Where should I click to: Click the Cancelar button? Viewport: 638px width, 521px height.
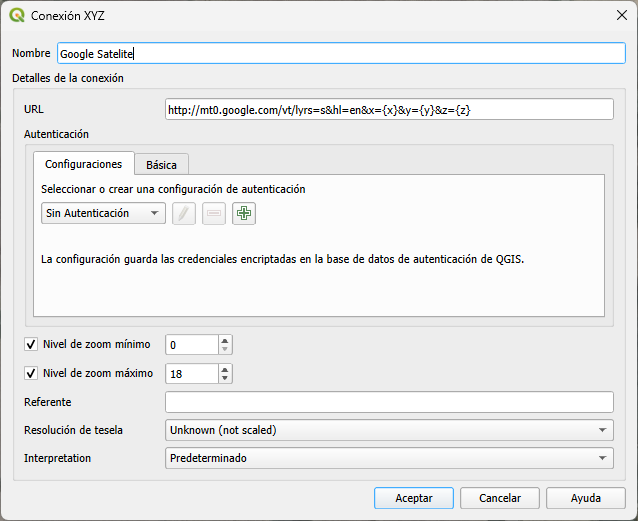pos(500,498)
